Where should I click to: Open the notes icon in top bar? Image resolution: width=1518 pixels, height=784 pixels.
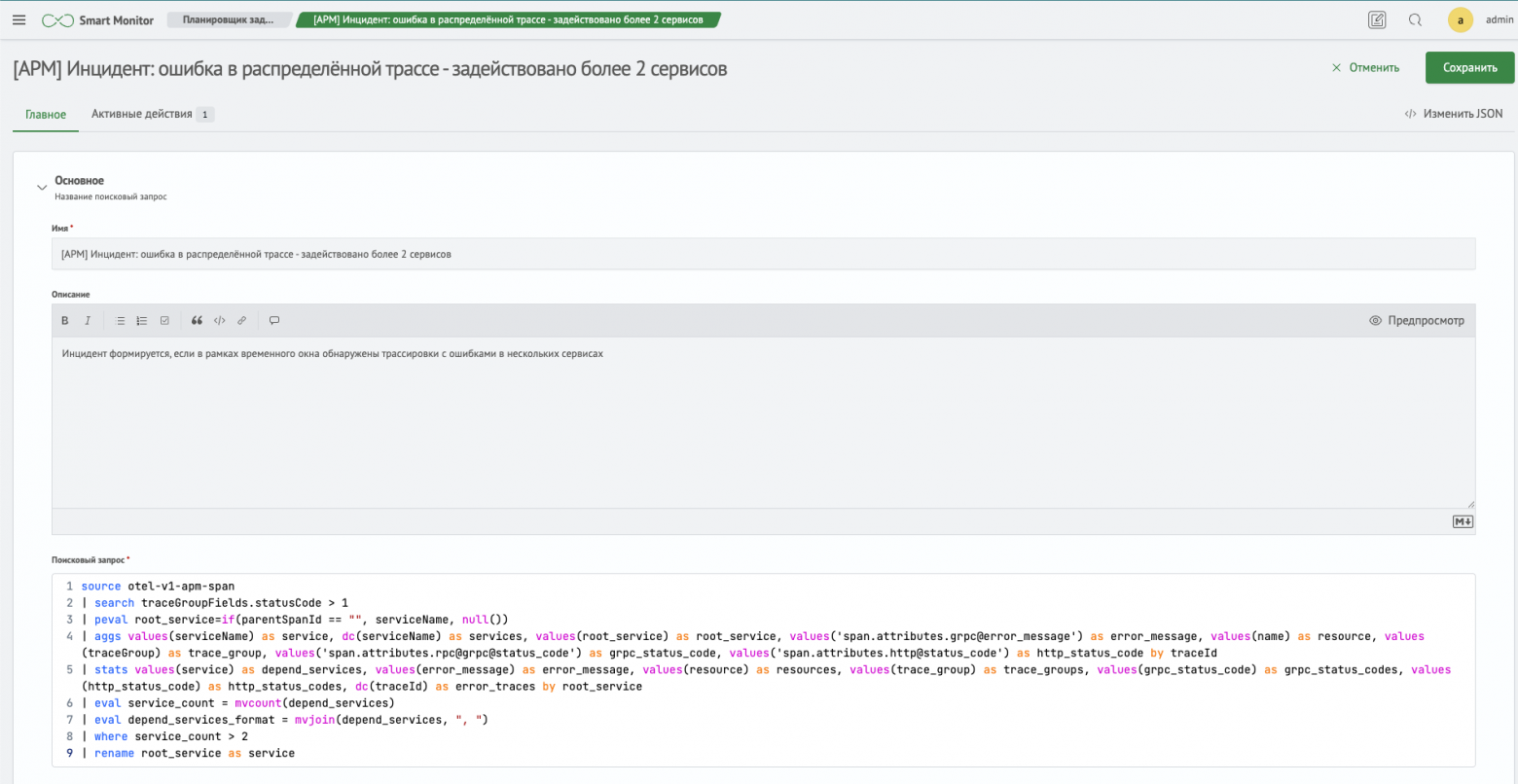[1376, 19]
